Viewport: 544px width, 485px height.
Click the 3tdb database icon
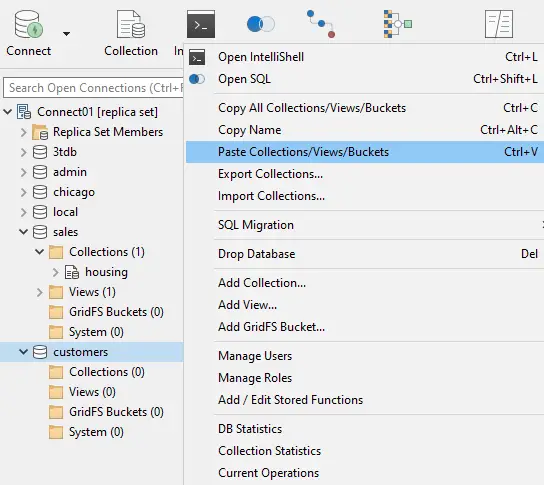click(x=40, y=152)
